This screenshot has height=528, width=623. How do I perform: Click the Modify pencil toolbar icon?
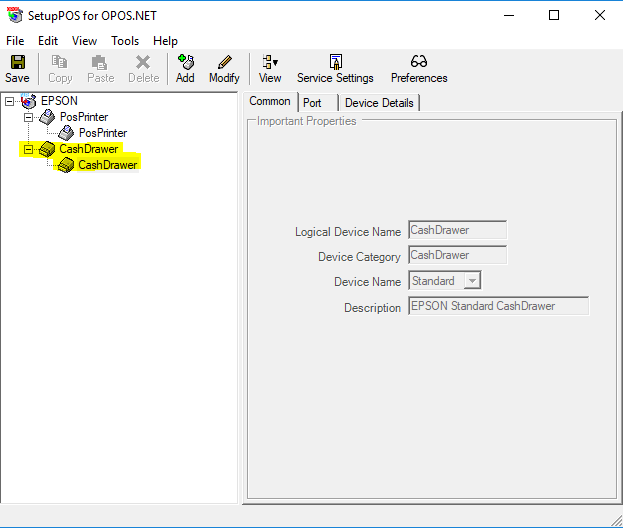coord(225,62)
